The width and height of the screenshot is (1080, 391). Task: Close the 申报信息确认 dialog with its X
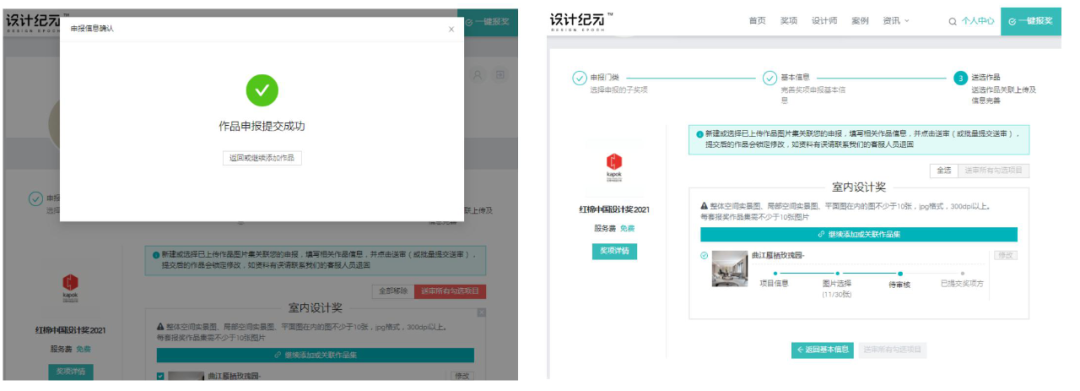[451, 29]
